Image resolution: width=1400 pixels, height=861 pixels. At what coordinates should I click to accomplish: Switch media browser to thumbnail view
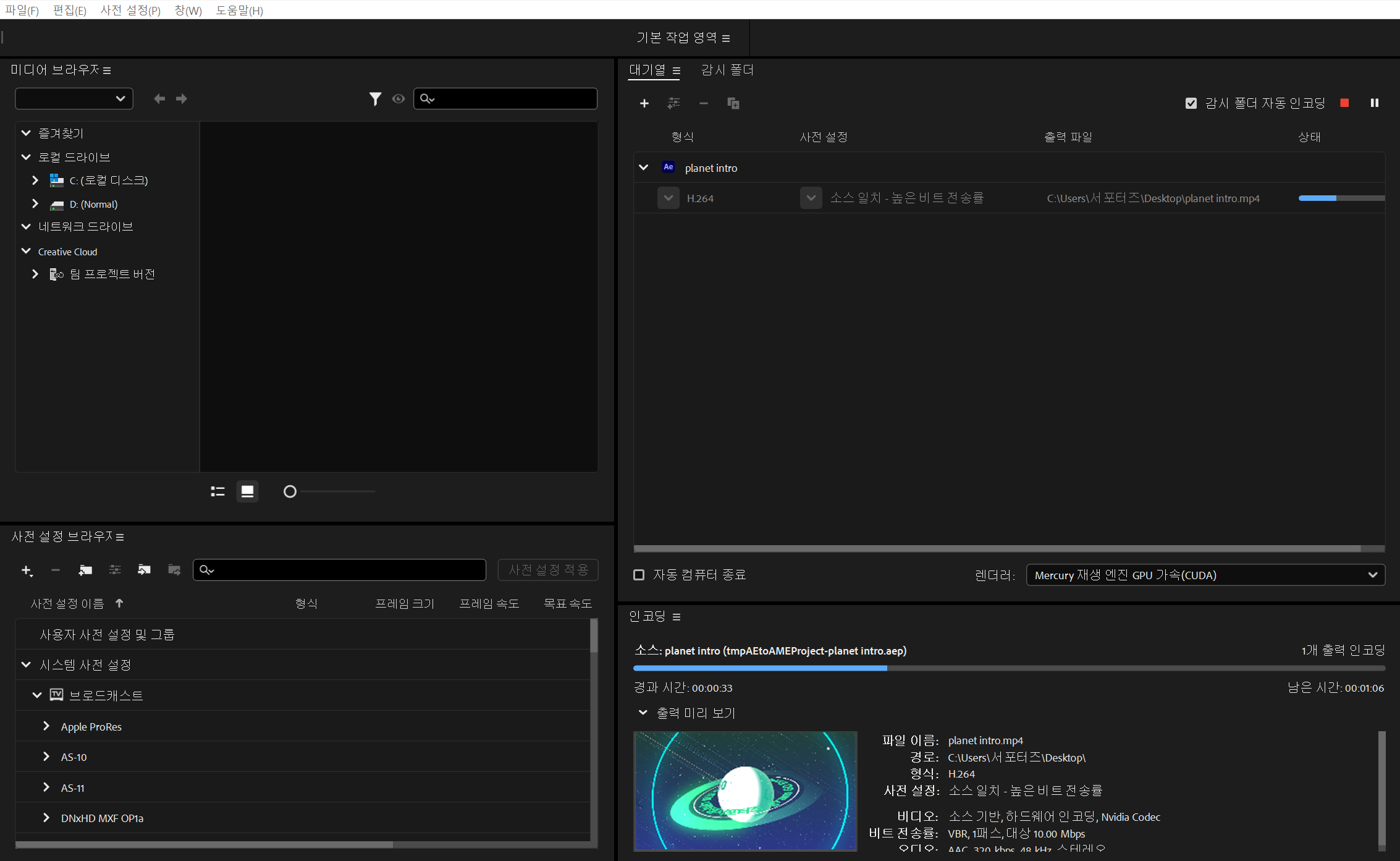(x=247, y=491)
